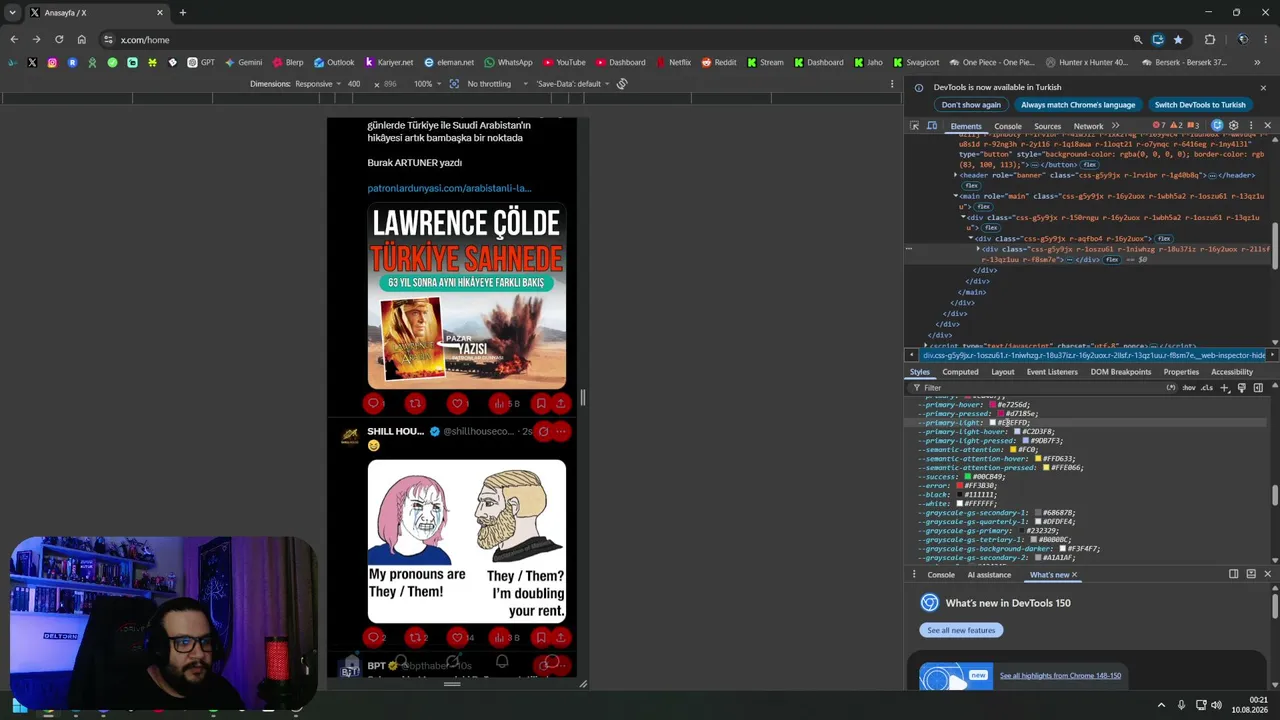1280x720 pixels.
Task: Open the Lawrence Çölde article image
Action: [x=467, y=296]
